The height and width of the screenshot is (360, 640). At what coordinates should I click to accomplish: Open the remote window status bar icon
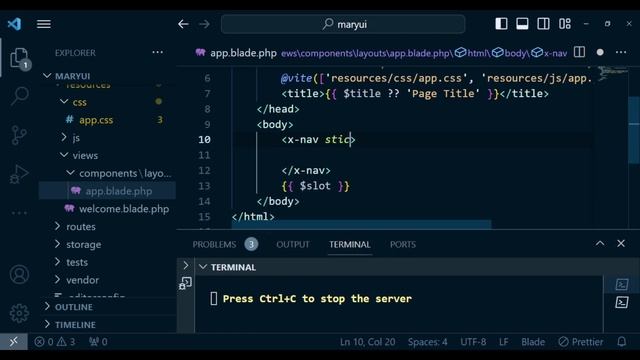pyautogui.click(x=13, y=342)
